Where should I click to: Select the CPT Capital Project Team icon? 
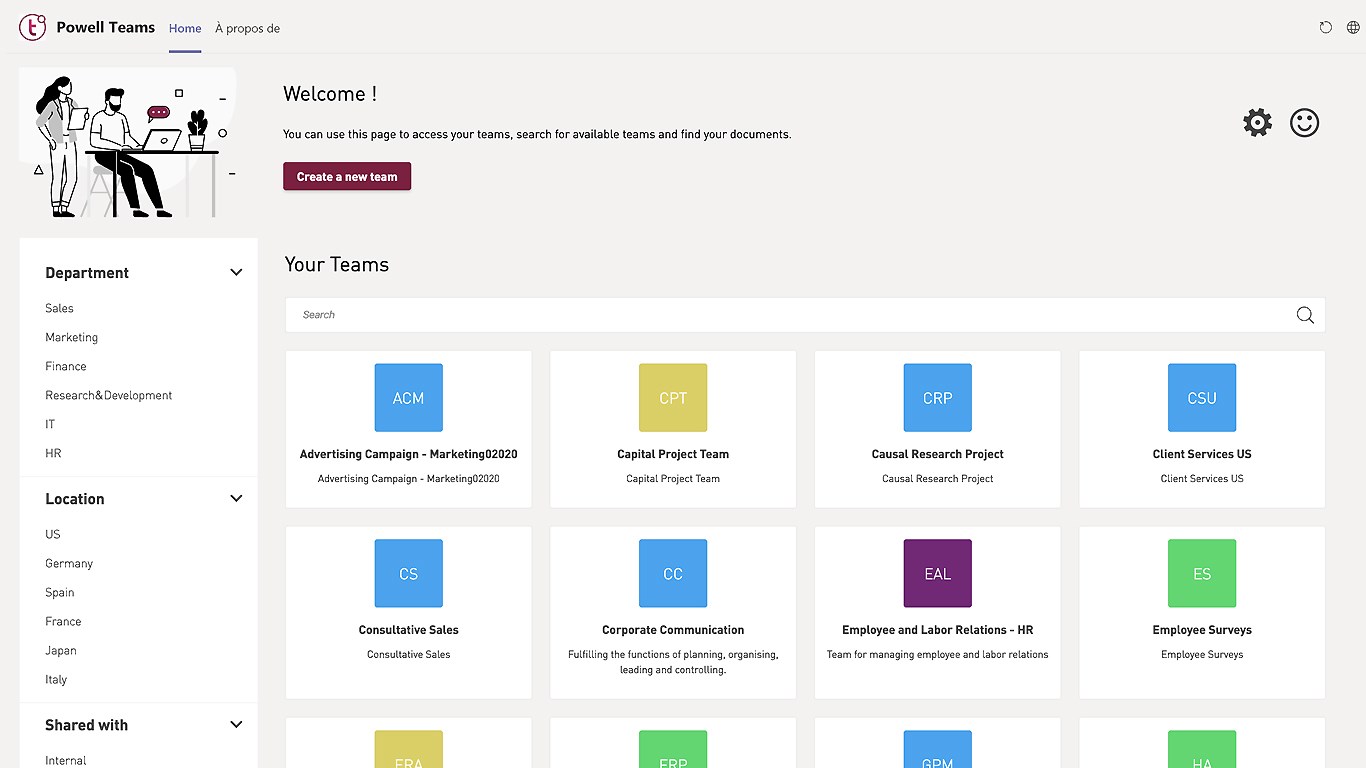coord(673,398)
